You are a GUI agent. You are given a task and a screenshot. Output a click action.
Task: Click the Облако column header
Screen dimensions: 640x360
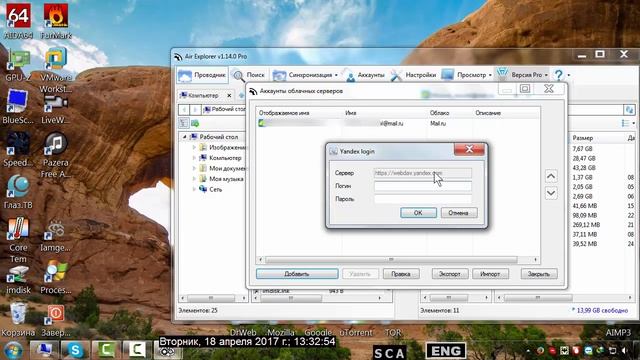pyautogui.click(x=439, y=113)
